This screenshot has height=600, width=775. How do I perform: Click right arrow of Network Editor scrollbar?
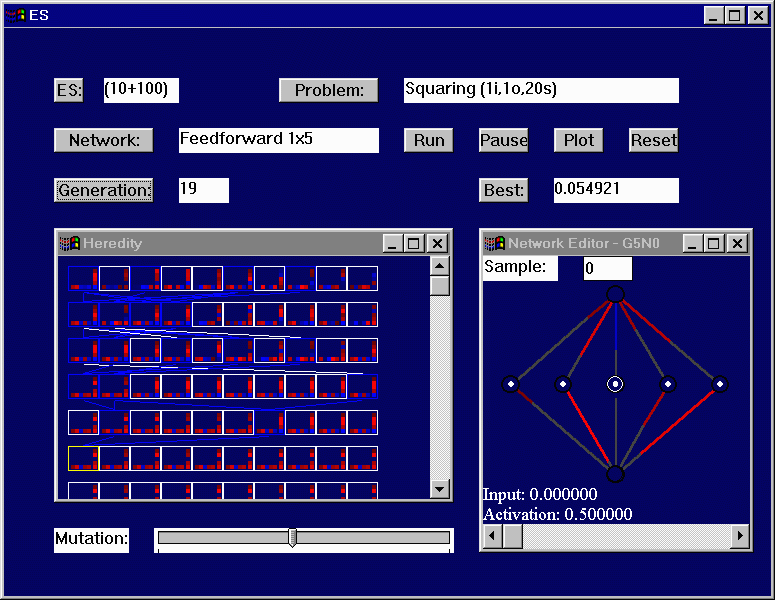coord(740,537)
